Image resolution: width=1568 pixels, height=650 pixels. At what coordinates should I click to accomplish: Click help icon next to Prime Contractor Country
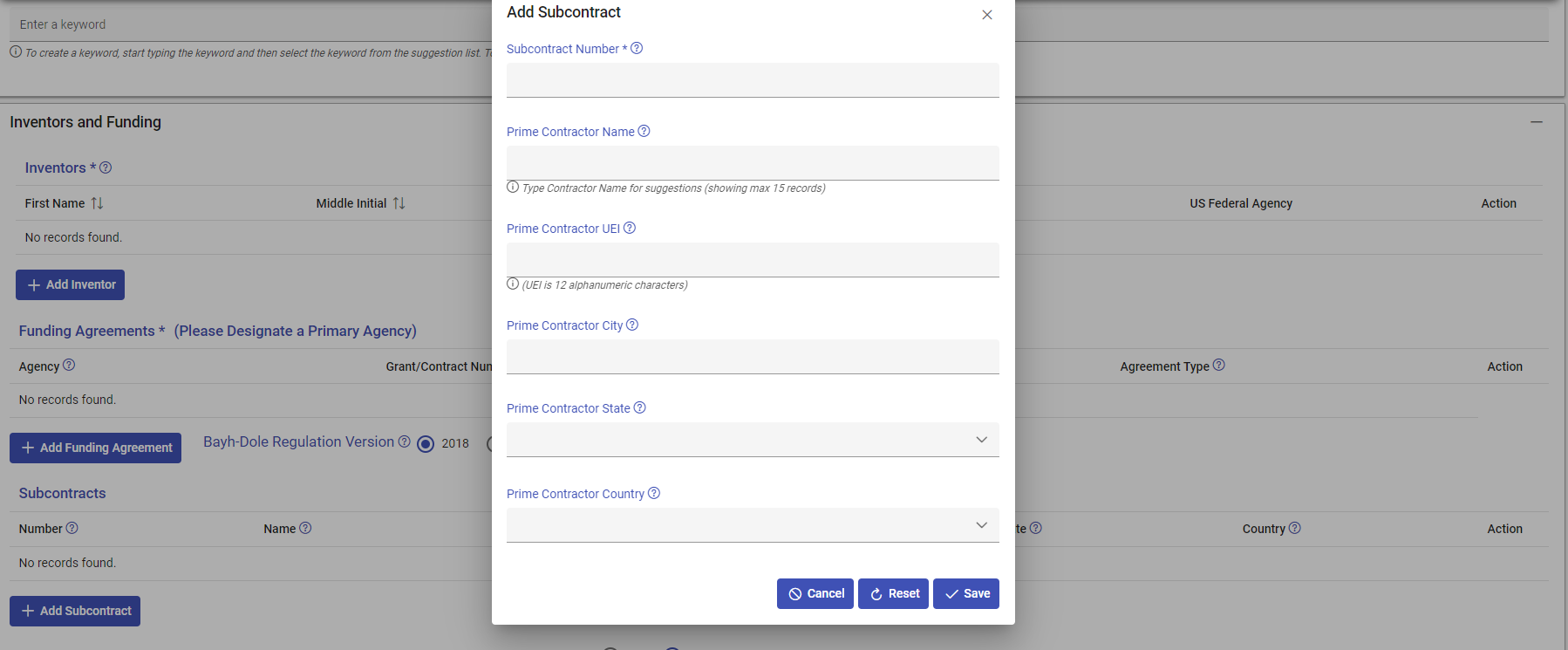pos(654,494)
